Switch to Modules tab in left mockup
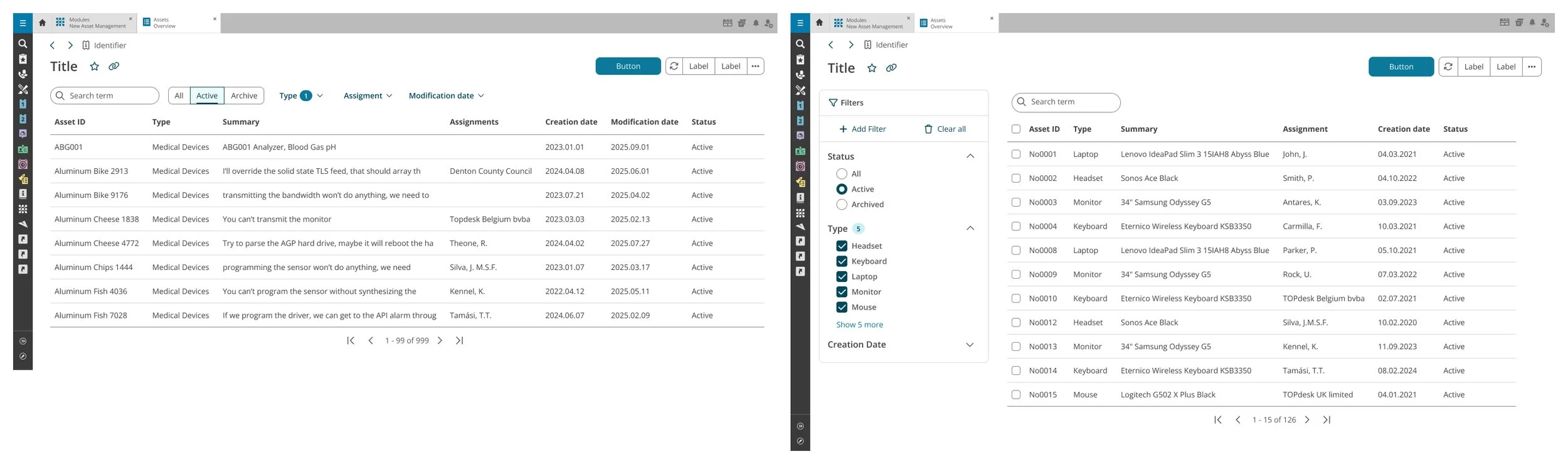This screenshot has width=1568, height=464. tap(94, 23)
